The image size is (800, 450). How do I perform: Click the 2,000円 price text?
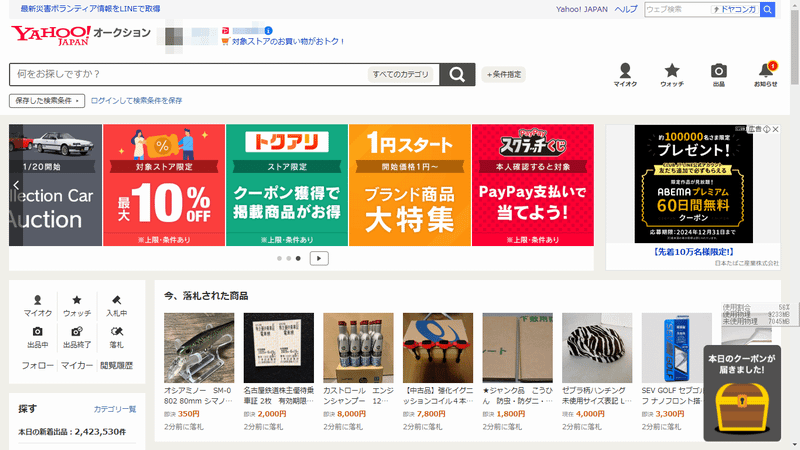click(x=272, y=414)
